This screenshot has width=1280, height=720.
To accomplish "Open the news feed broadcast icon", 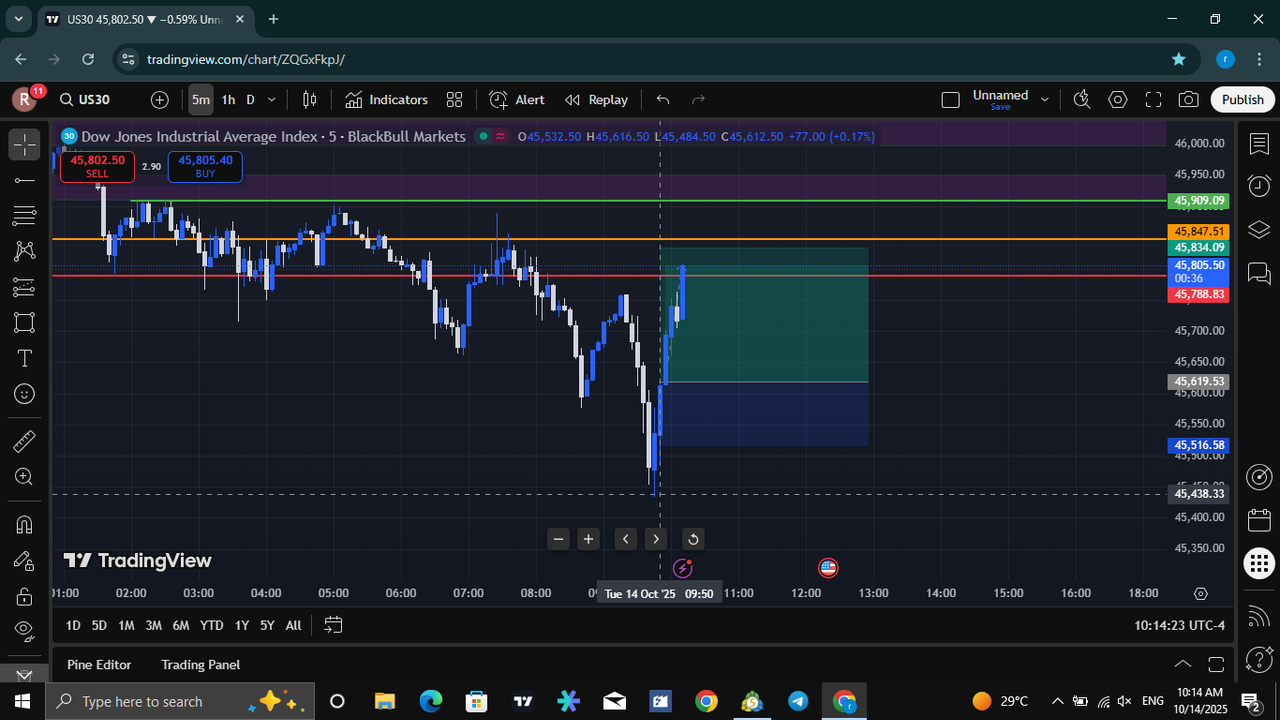I will (1259, 616).
